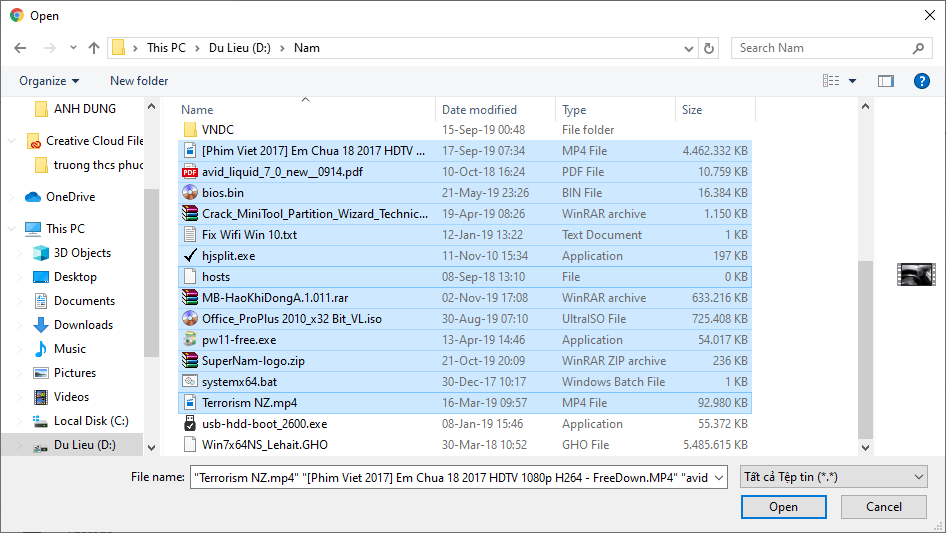This screenshot has width=946, height=533.
Task: Click the Open button
Action: [783, 507]
